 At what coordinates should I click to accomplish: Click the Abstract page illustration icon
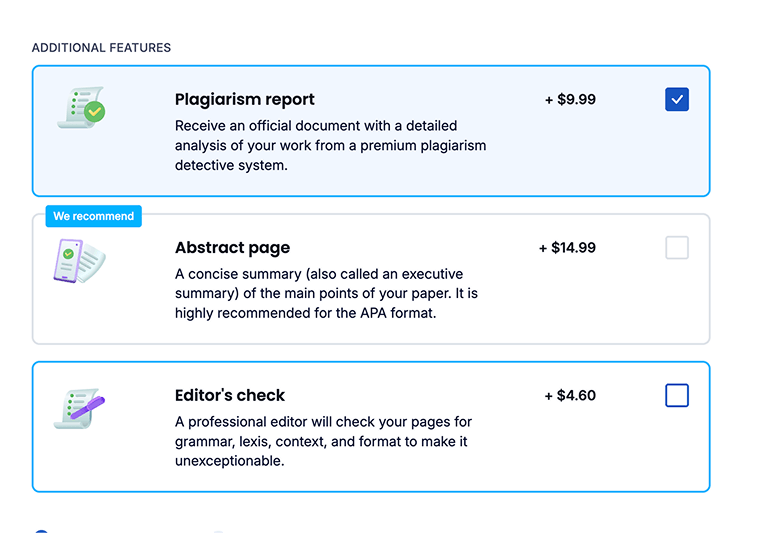(79, 263)
